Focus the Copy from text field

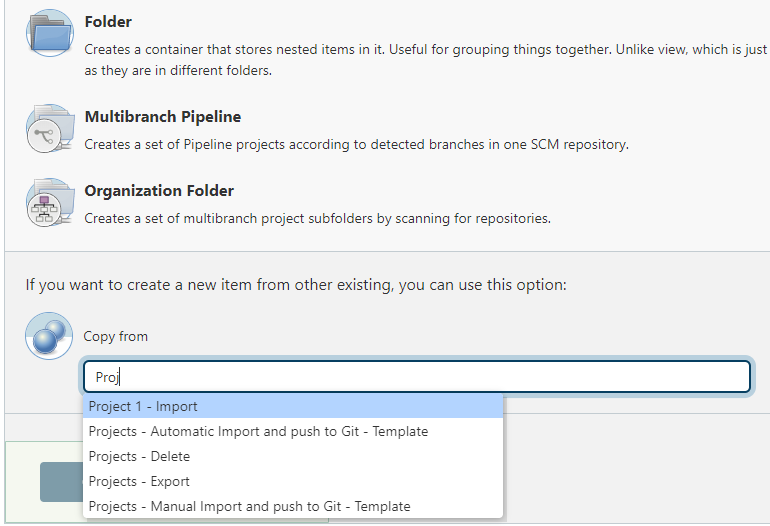click(416, 377)
